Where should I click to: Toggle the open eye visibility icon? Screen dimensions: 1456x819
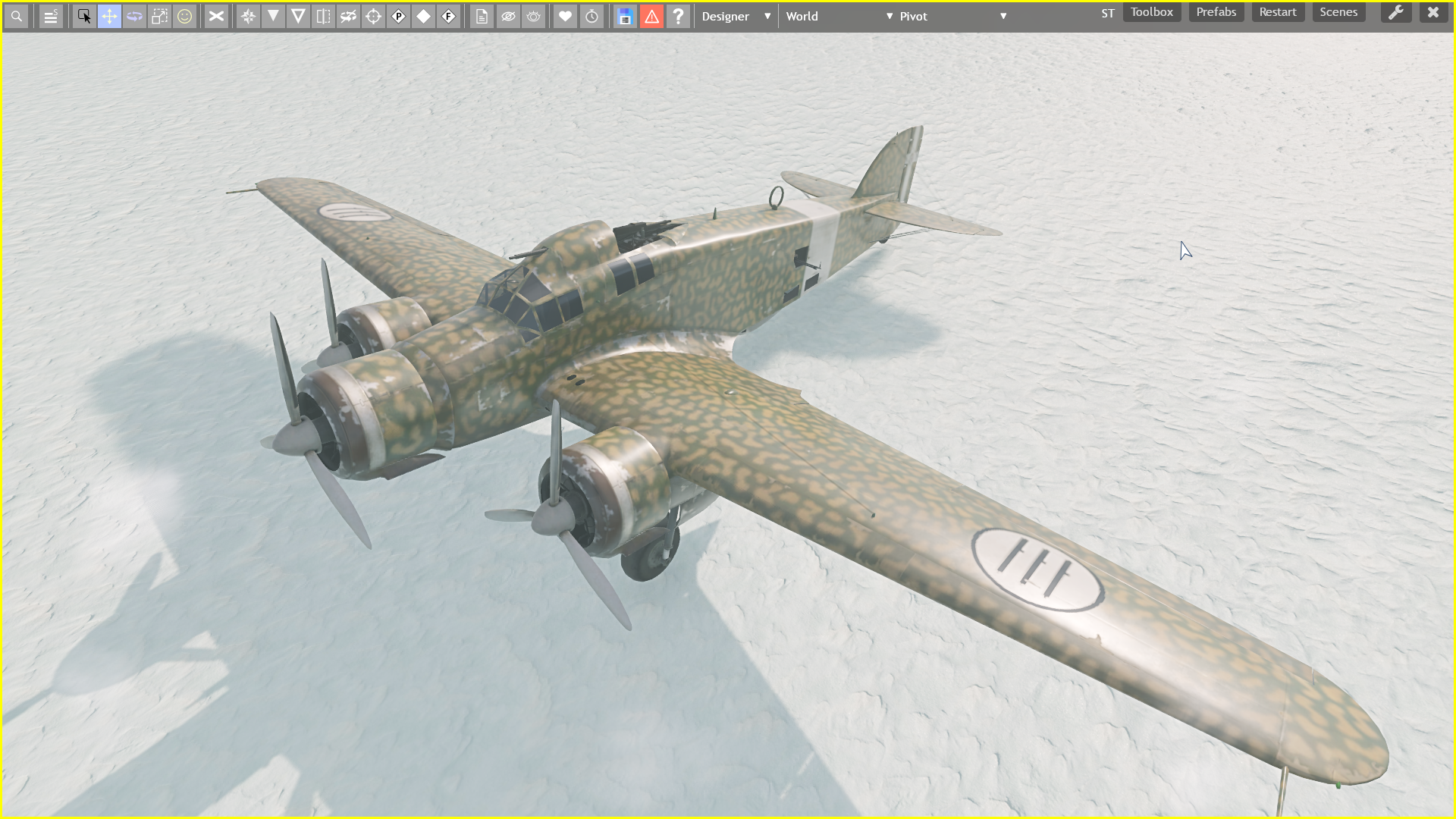(534, 16)
